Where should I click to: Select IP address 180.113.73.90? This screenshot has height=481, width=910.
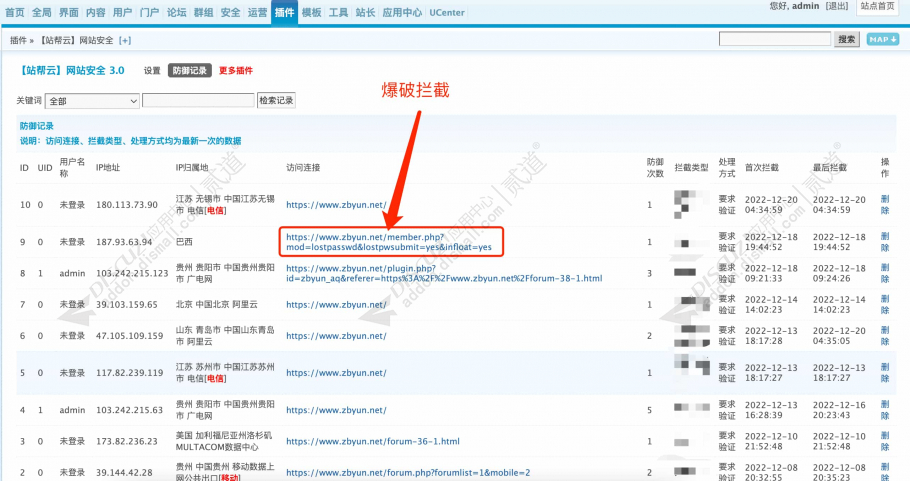coord(127,205)
